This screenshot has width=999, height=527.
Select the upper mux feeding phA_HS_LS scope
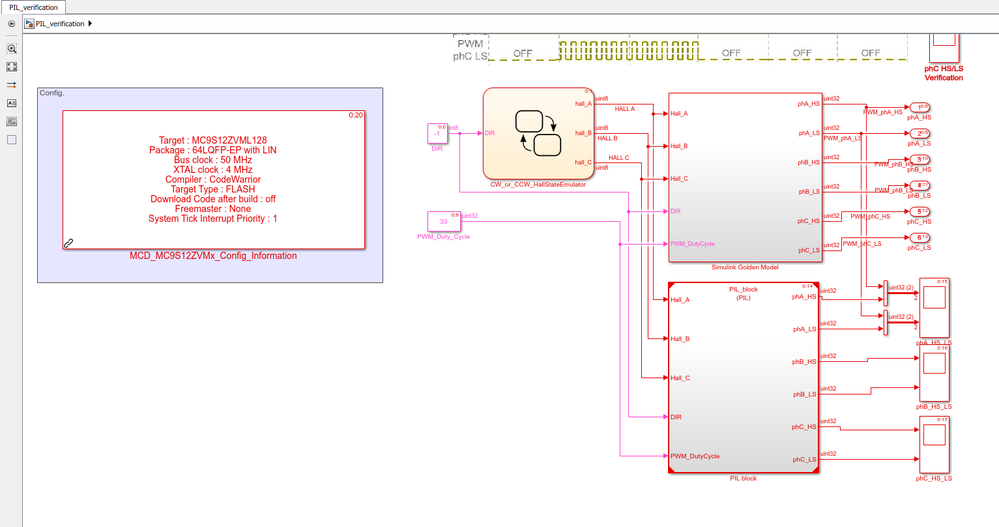pos(886,294)
